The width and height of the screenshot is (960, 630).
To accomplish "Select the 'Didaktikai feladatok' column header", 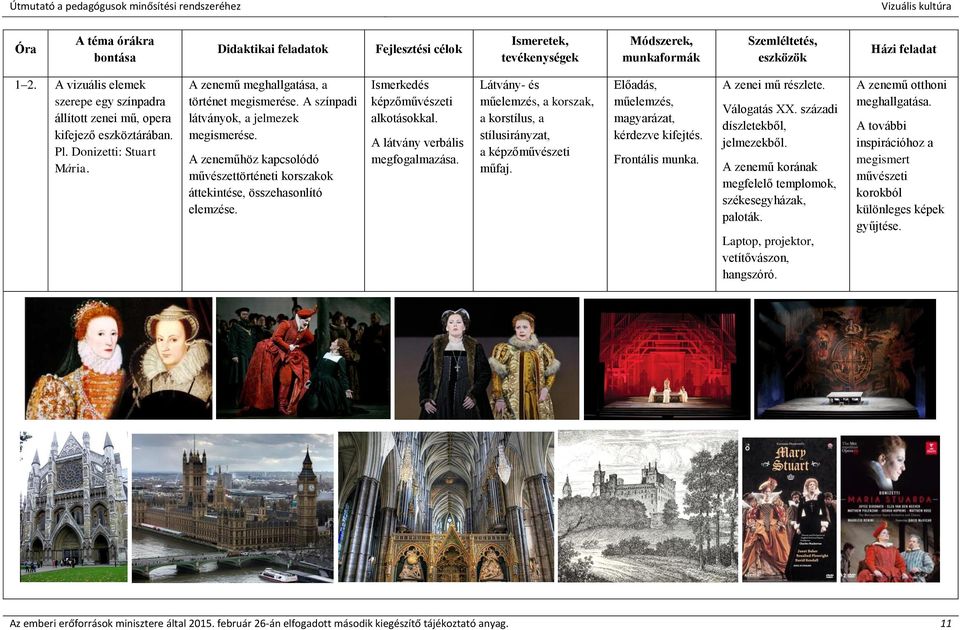I will [x=272, y=49].
